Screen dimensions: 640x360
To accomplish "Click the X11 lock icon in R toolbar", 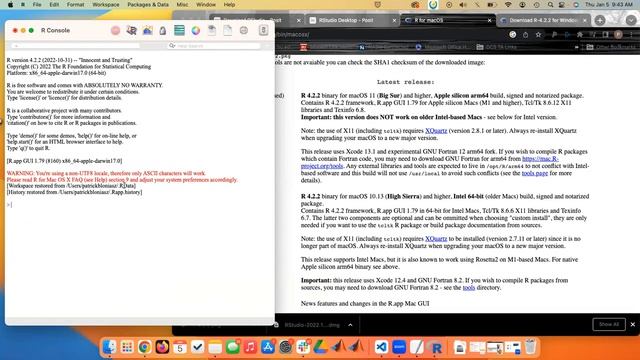I will pyautogui.click(x=163, y=31).
